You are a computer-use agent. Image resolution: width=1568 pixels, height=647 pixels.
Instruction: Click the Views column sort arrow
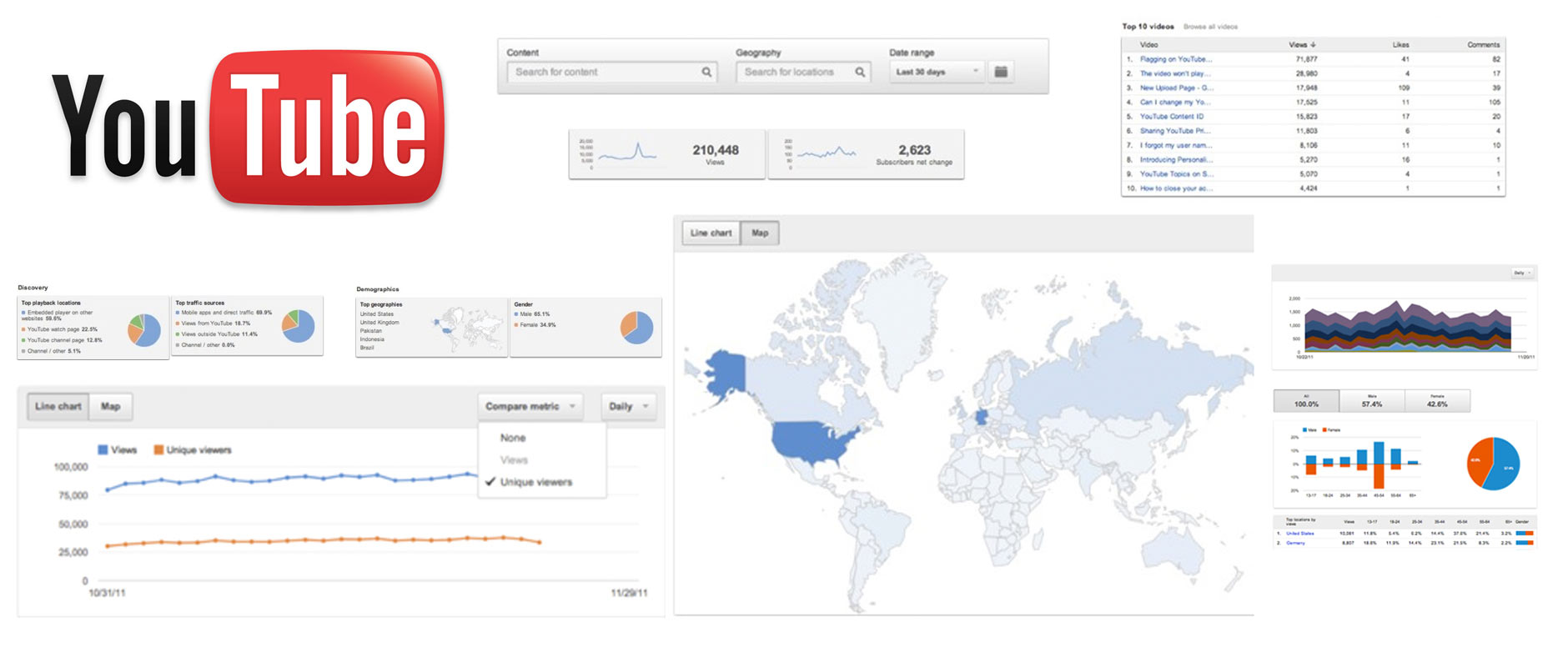click(1314, 45)
